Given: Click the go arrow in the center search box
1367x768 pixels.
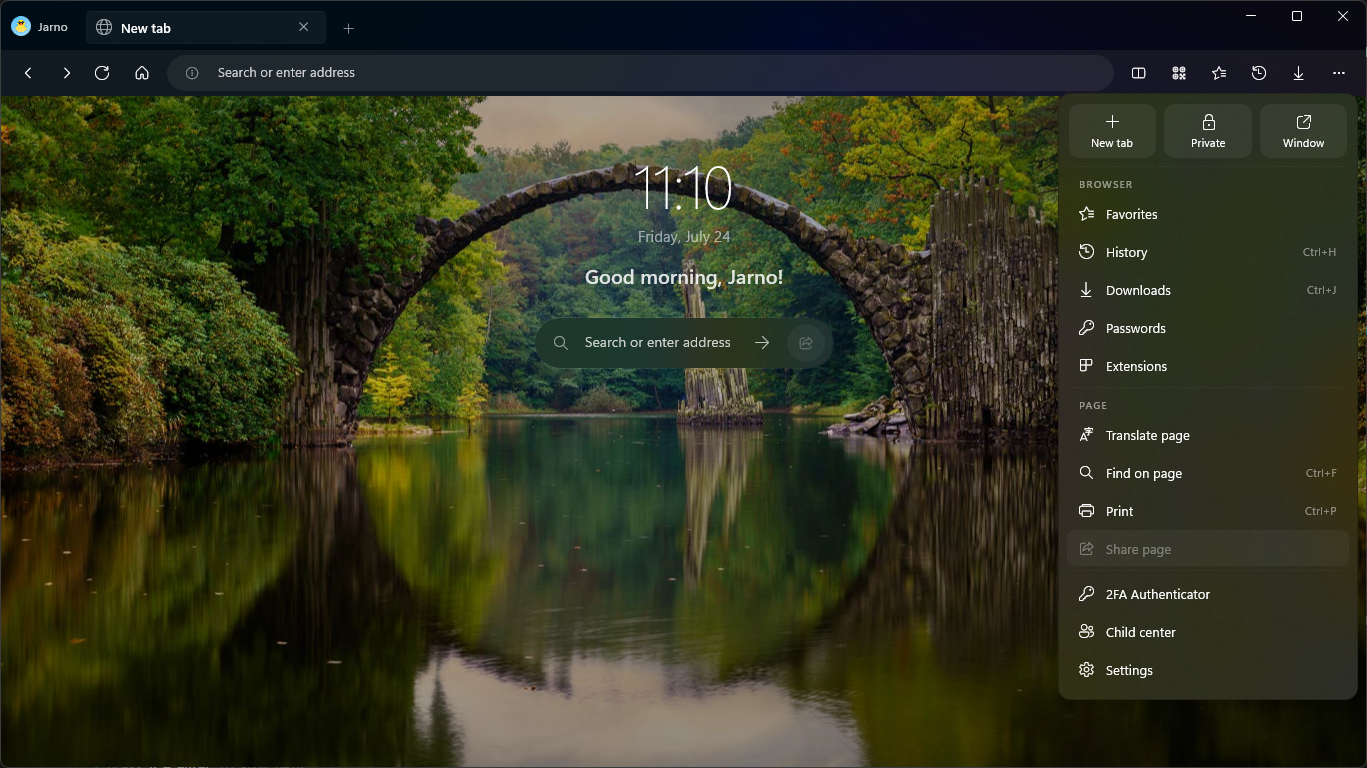Looking at the screenshot, I should tap(762, 343).
